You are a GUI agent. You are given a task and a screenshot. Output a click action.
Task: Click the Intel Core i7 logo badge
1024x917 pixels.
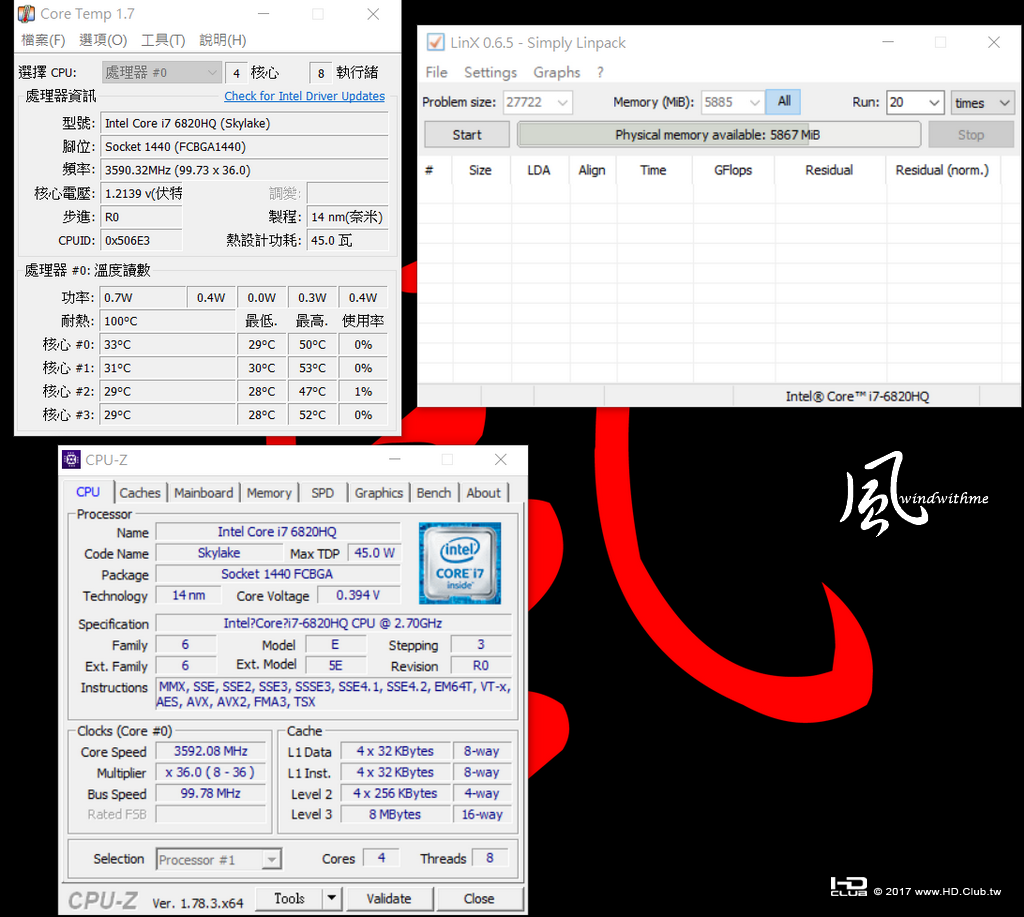tap(460, 563)
